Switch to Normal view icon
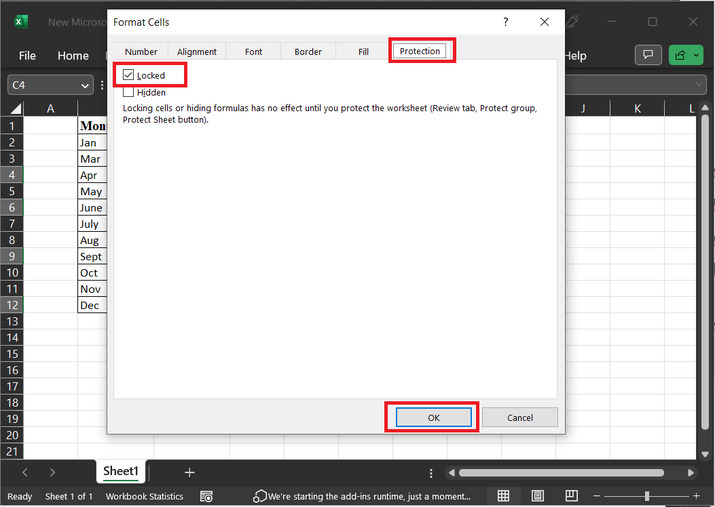Screen dimensions: 715x507 [x=504, y=496]
